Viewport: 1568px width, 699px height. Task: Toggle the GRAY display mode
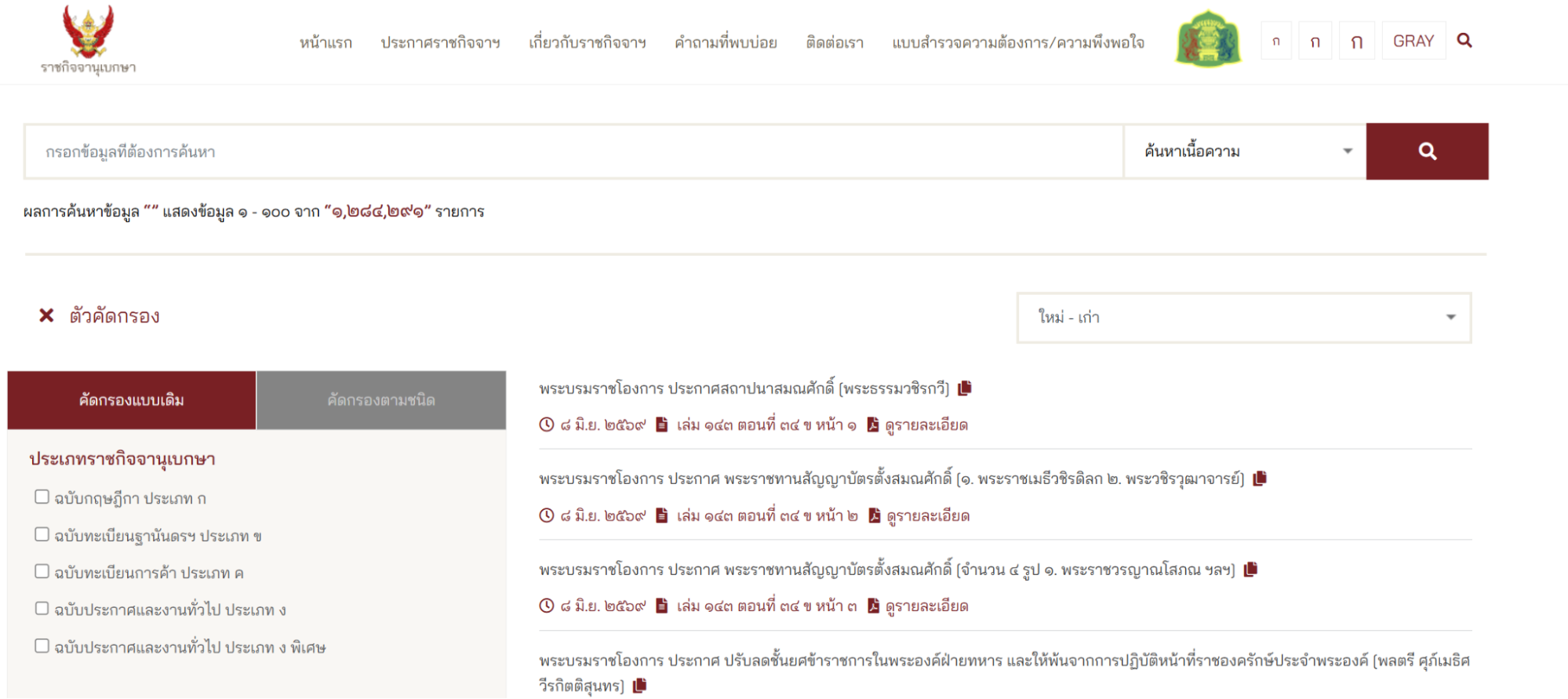click(x=1413, y=41)
